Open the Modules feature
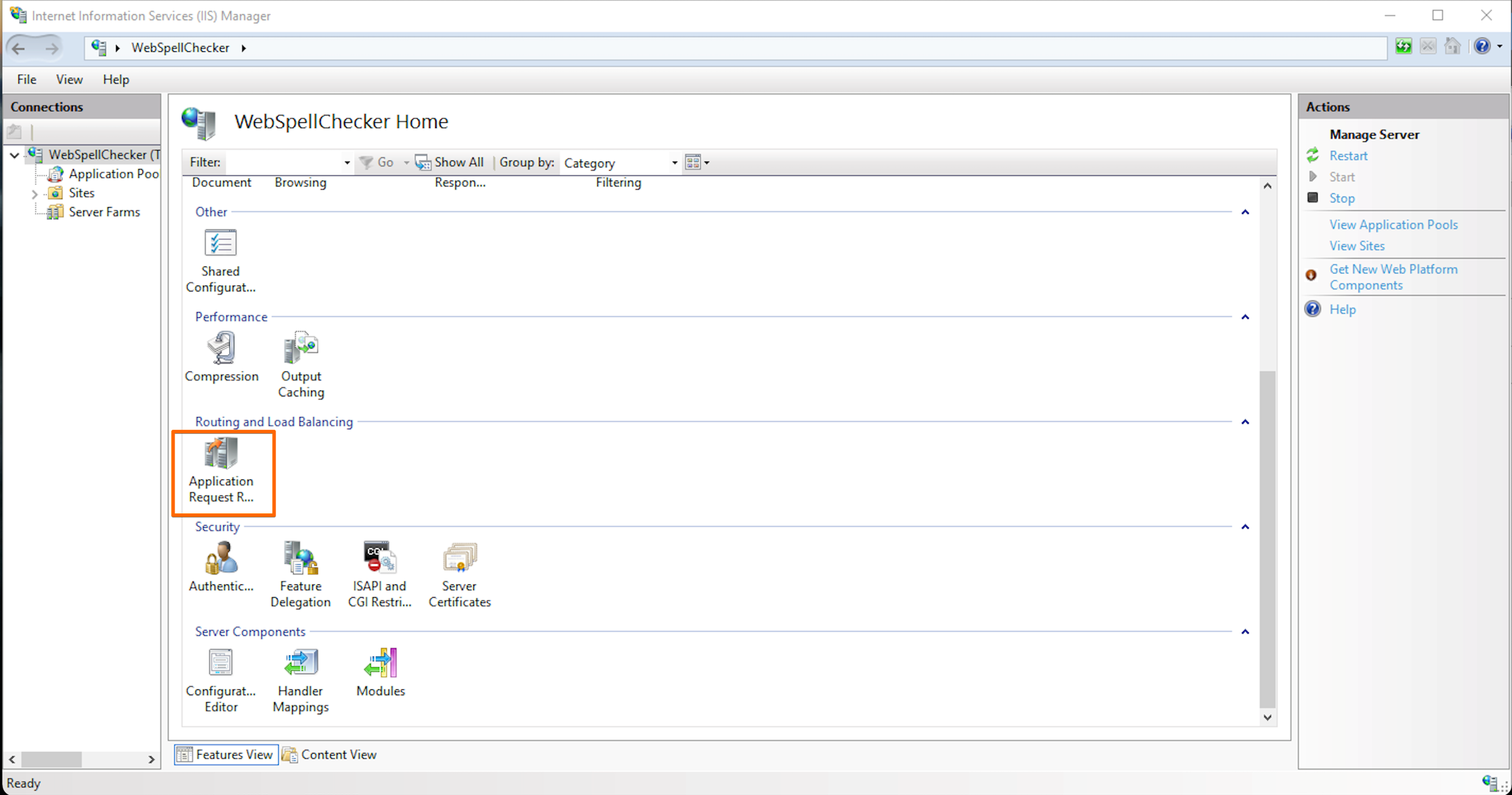The width and height of the screenshot is (1512, 795). pos(381,664)
